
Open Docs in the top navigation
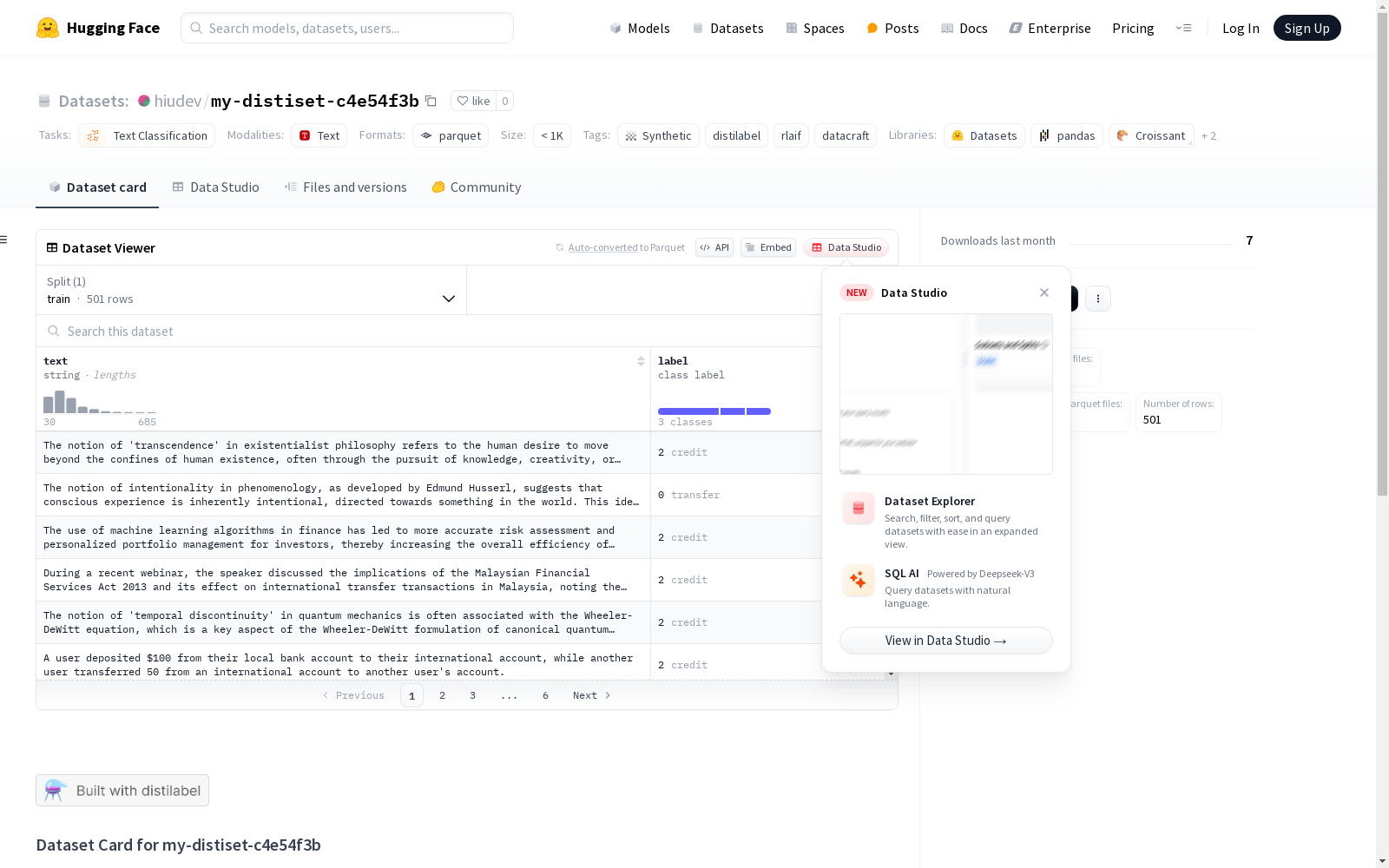[x=964, y=28]
